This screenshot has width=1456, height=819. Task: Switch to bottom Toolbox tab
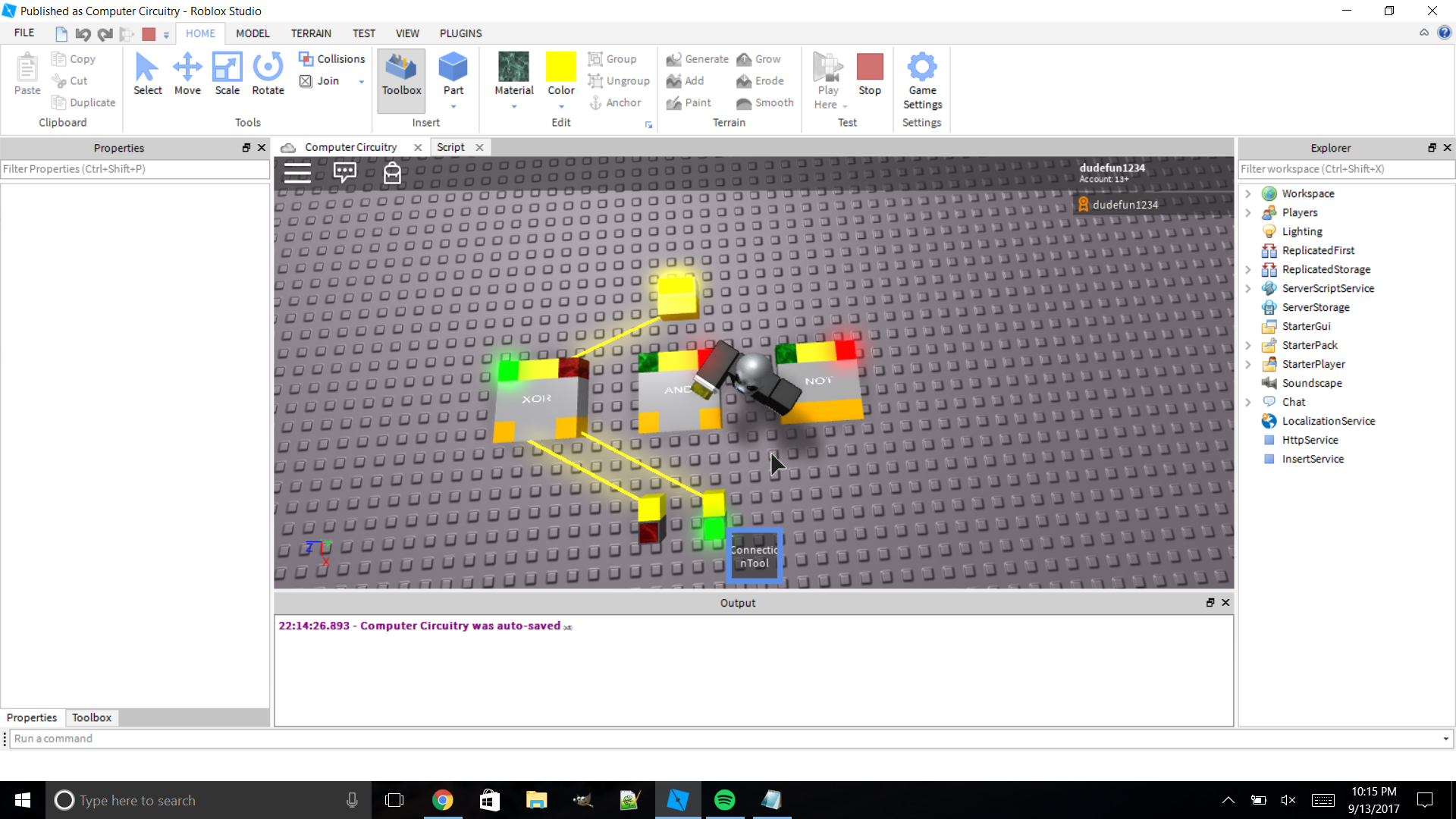pos(92,717)
